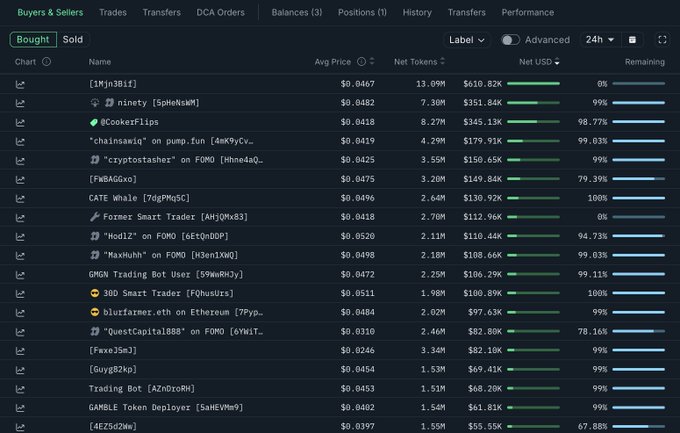Enable the Advanced toggle switch

(510, 40)
